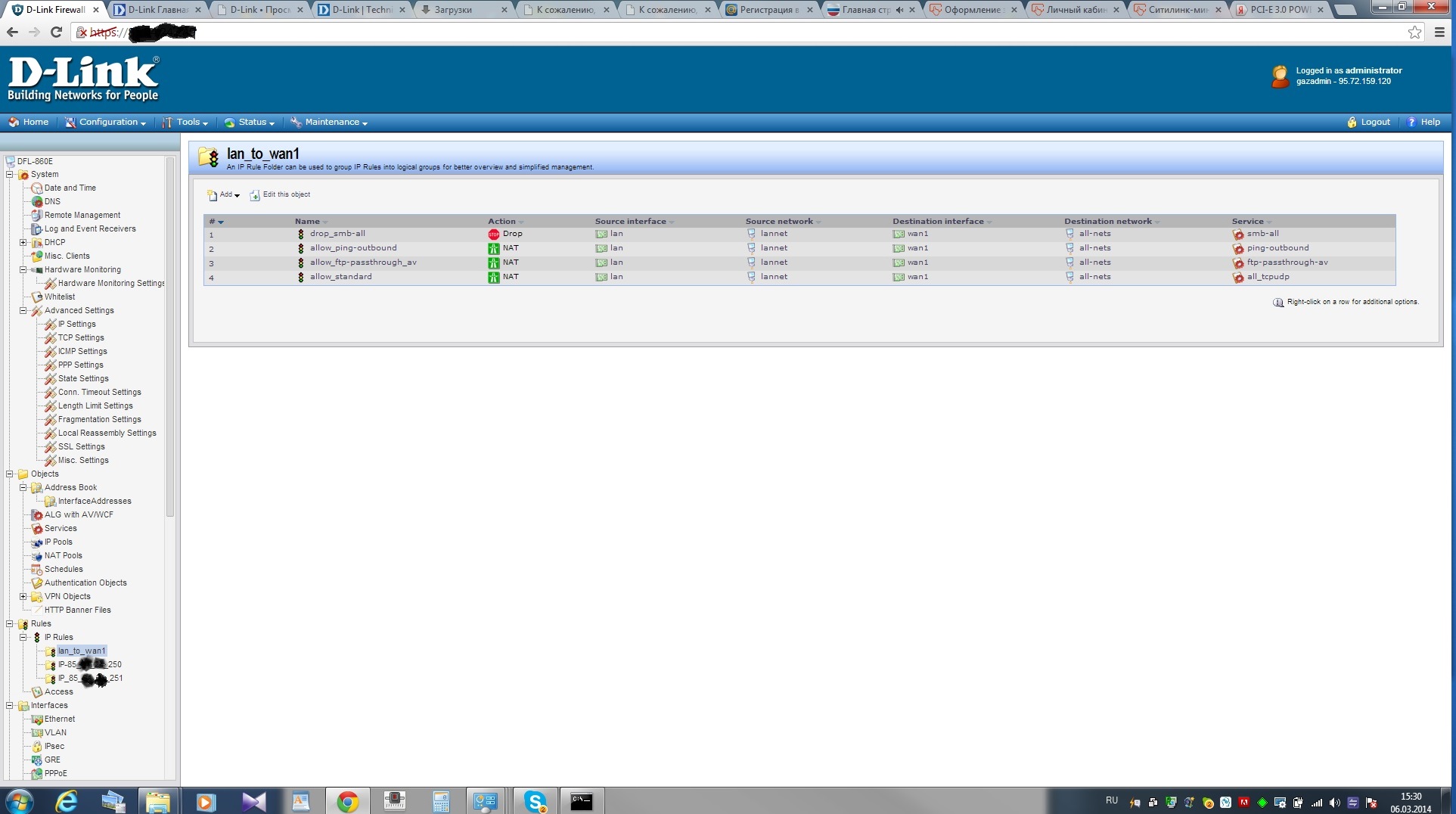Click the Drop stop icon in rule 1
This screenshot has width=1456, height=814.
tap(494, 235)
